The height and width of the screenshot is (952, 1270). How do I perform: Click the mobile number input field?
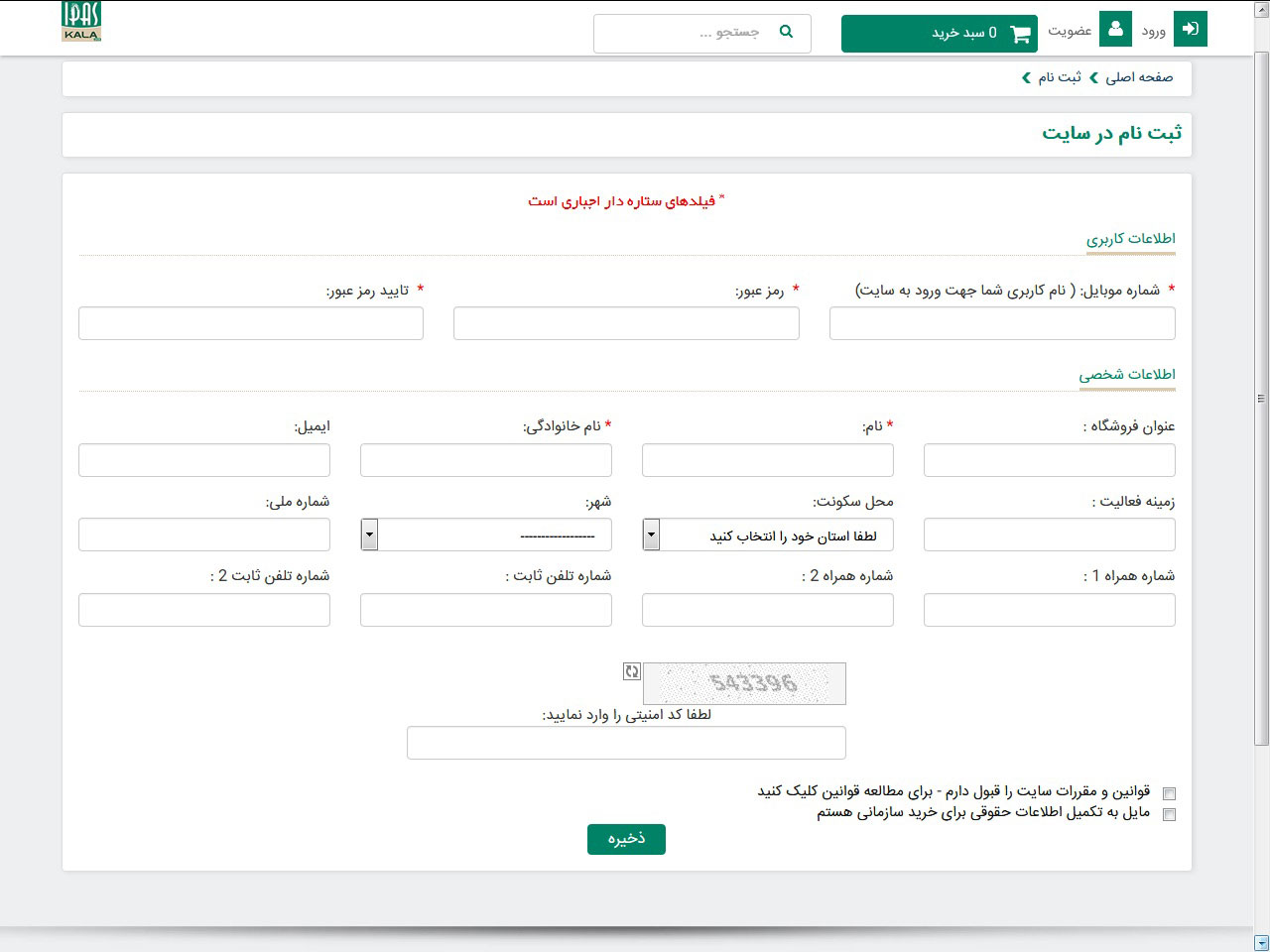coord(1002,323)
